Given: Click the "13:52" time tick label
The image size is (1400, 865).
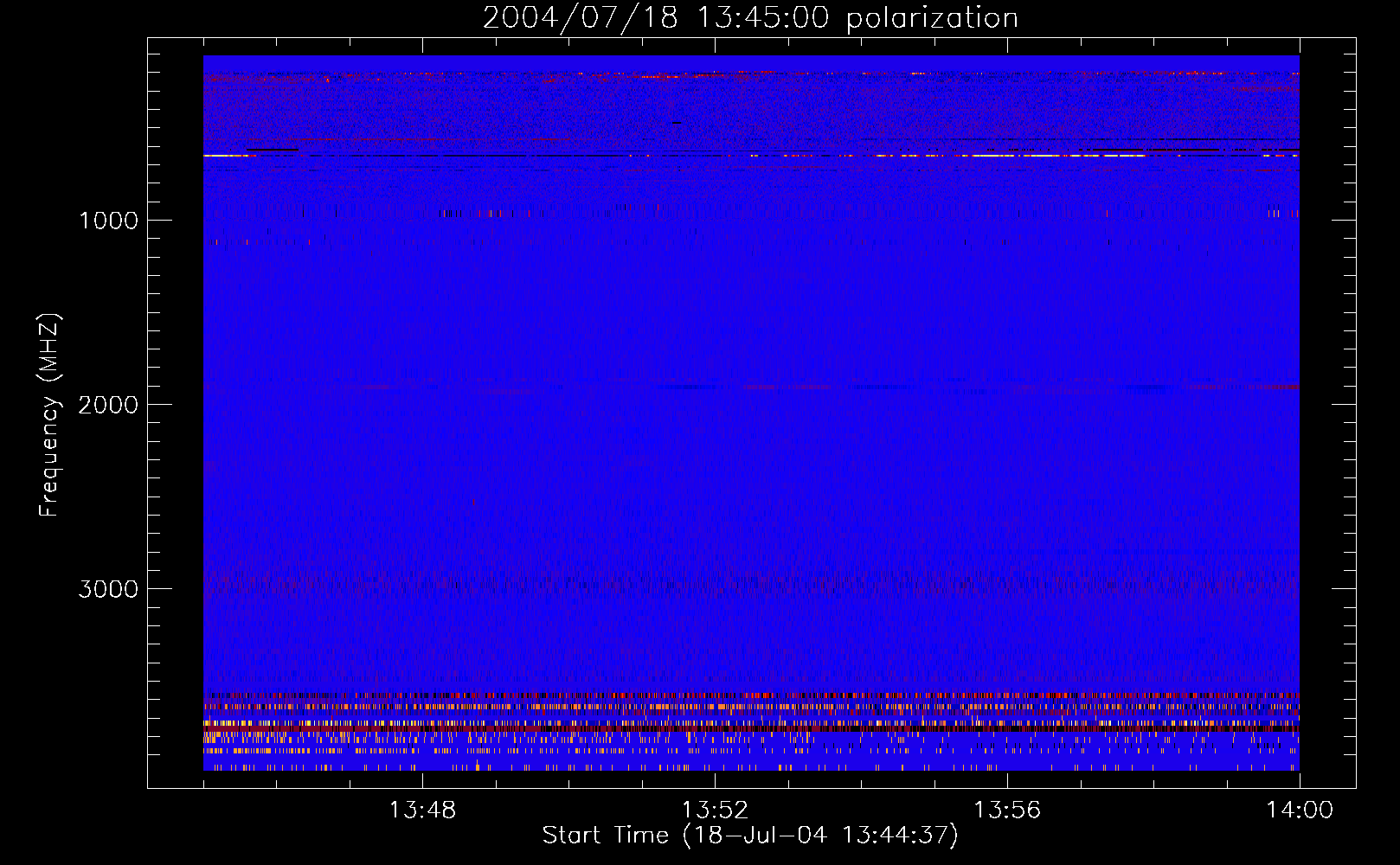Looking at the screenshot, I should pos(715,811).
